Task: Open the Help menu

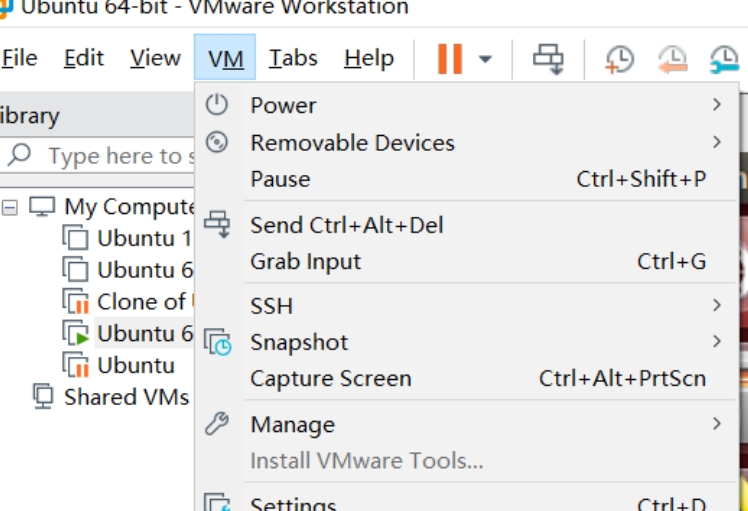Action: coord(369,58)
